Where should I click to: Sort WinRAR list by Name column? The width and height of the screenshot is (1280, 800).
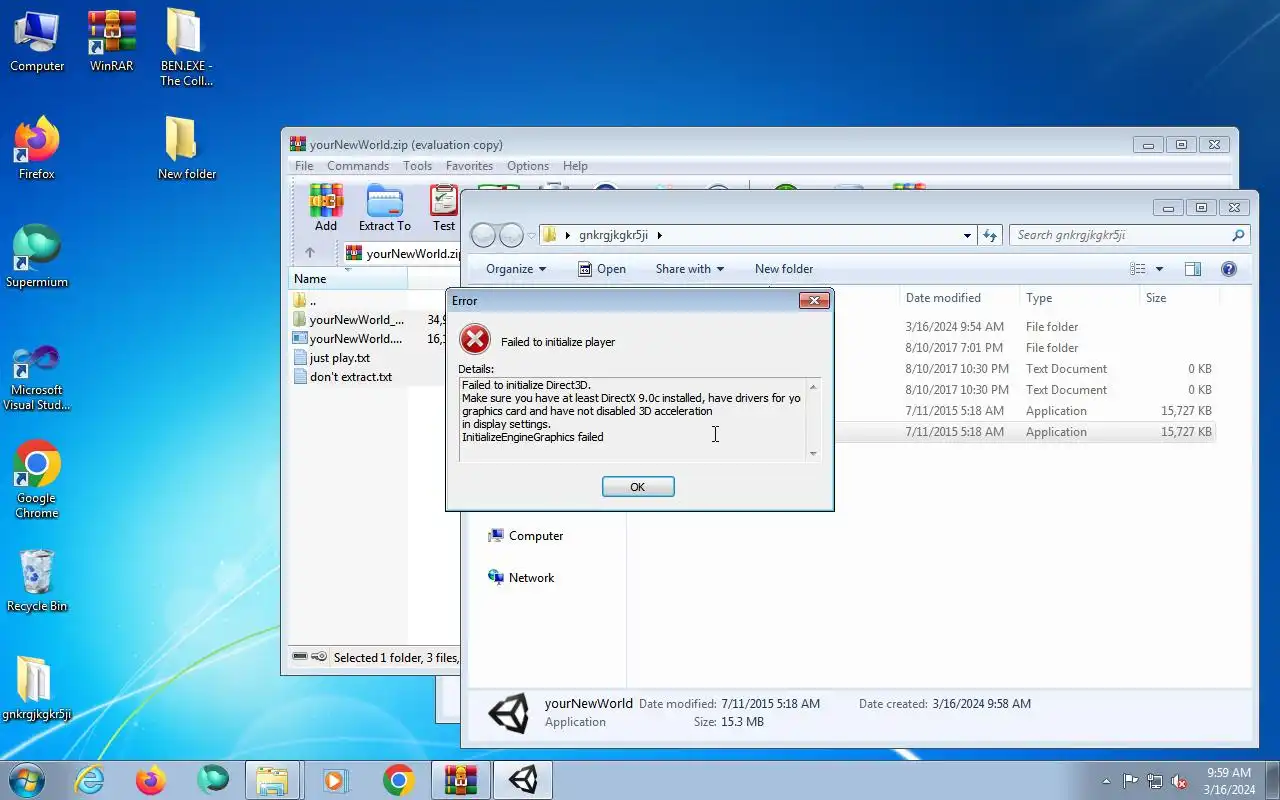click(x=348, y=279)
